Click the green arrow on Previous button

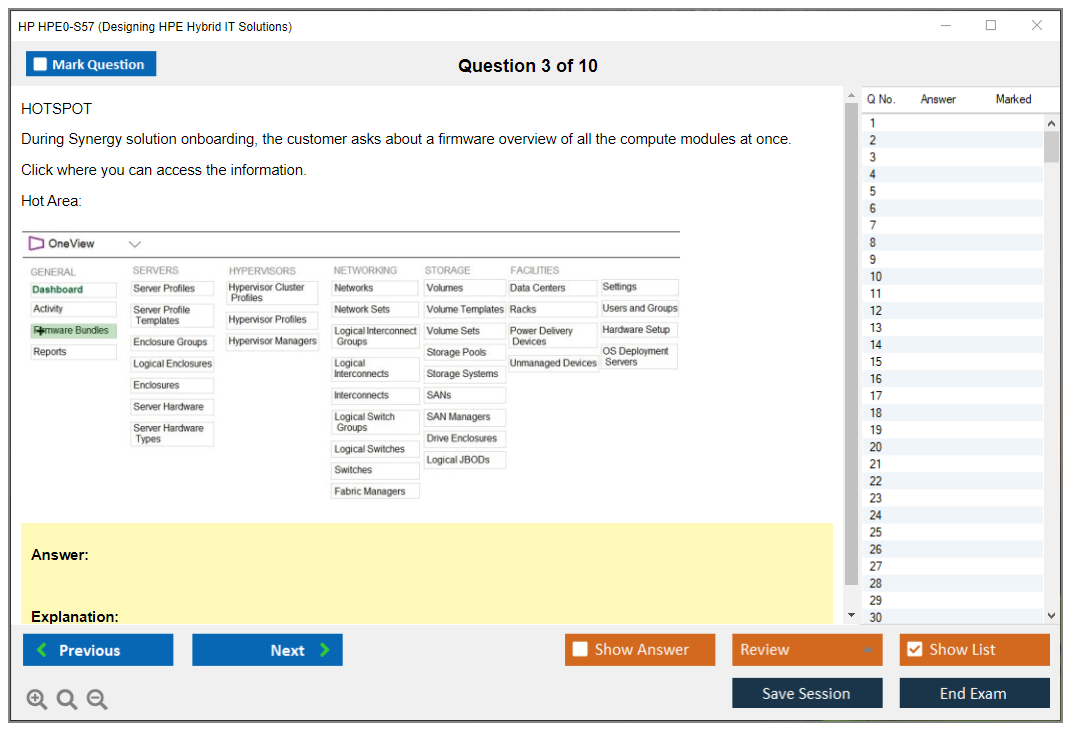42,650
